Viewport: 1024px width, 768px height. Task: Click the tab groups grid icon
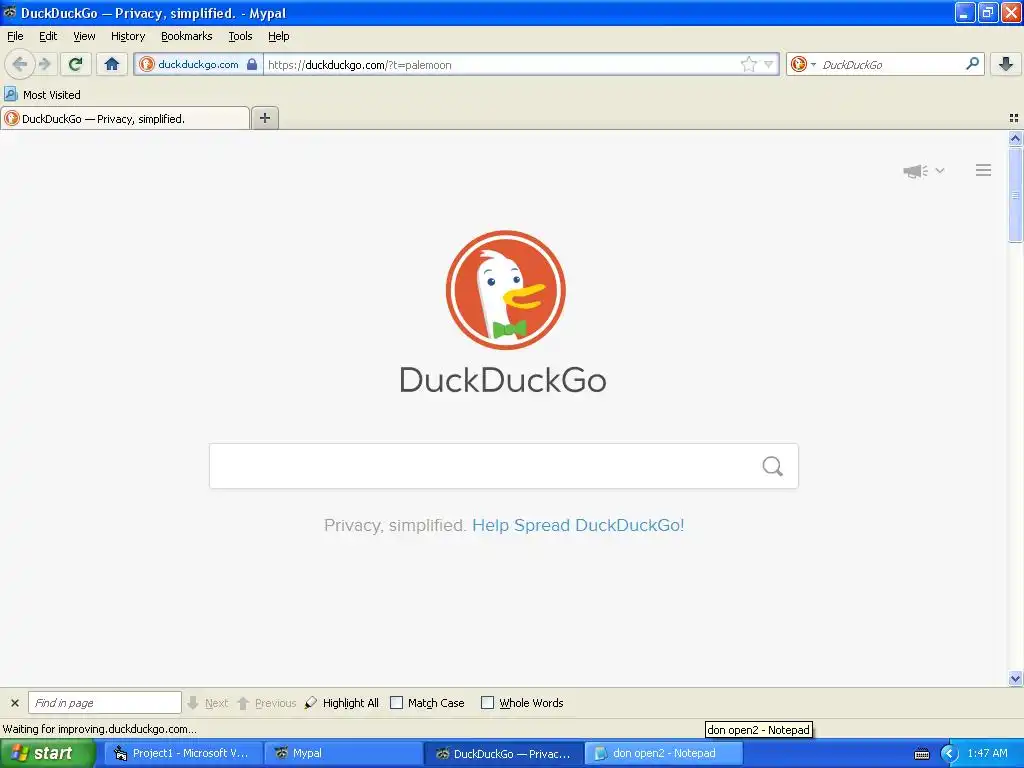point(1014,118)
